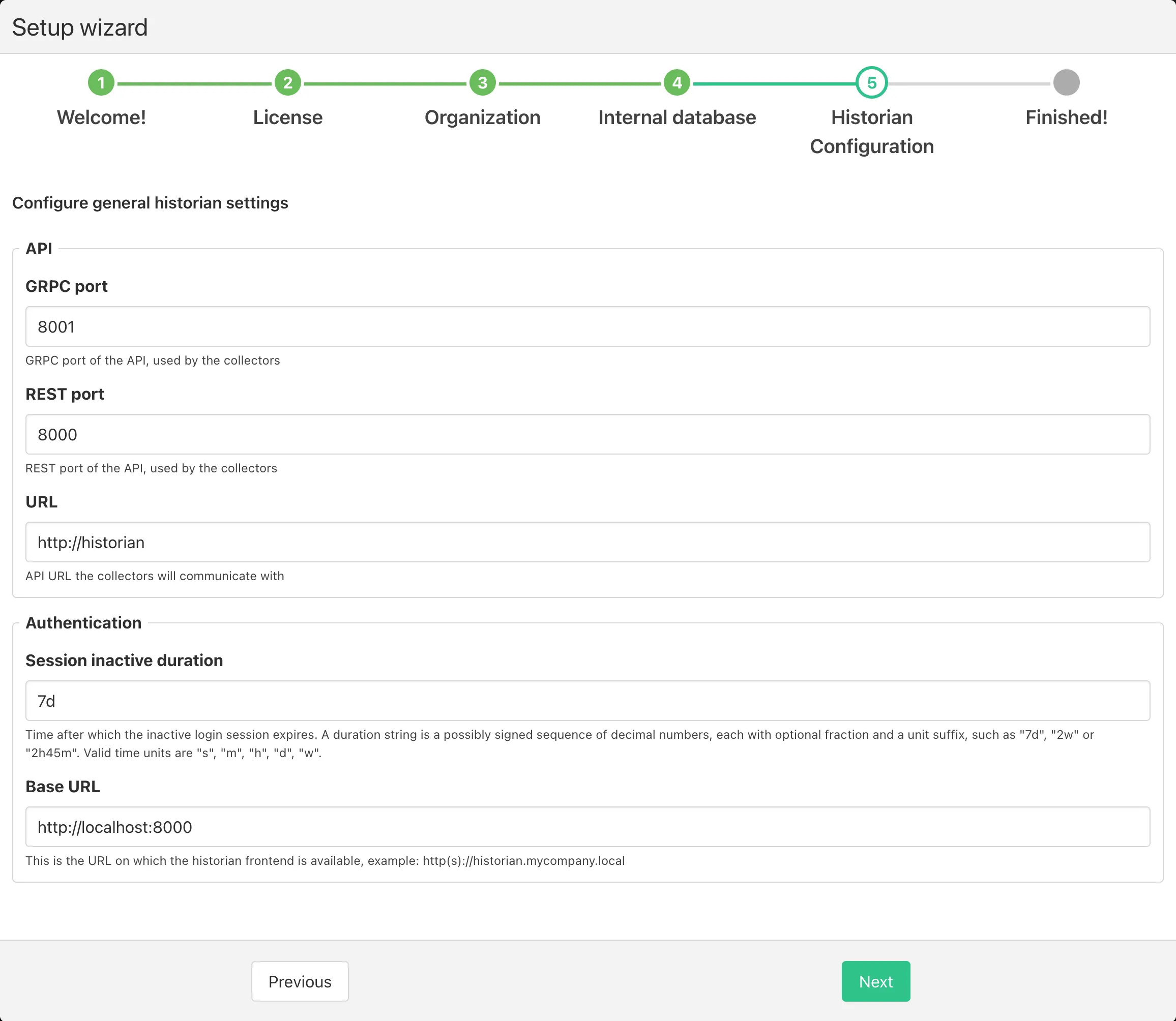Click the 'Session inactive duration' label
Viewport: 1176px width, 1021px height.
[x=124, y=660]
